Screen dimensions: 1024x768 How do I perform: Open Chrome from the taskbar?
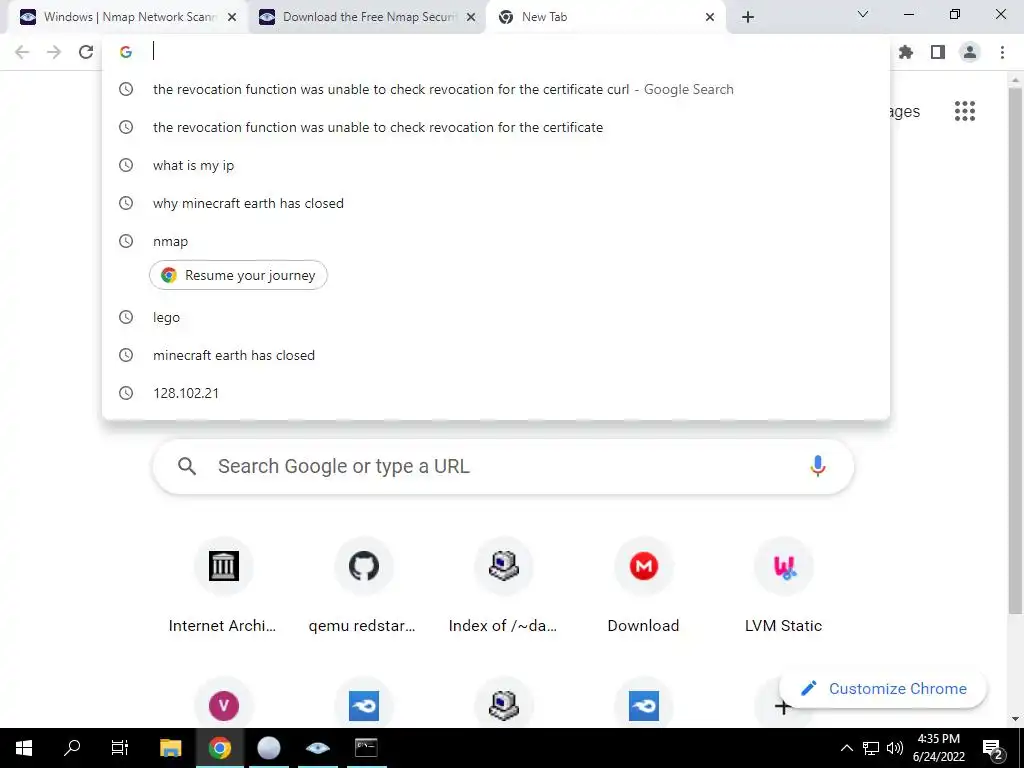(x=219, y=748)
